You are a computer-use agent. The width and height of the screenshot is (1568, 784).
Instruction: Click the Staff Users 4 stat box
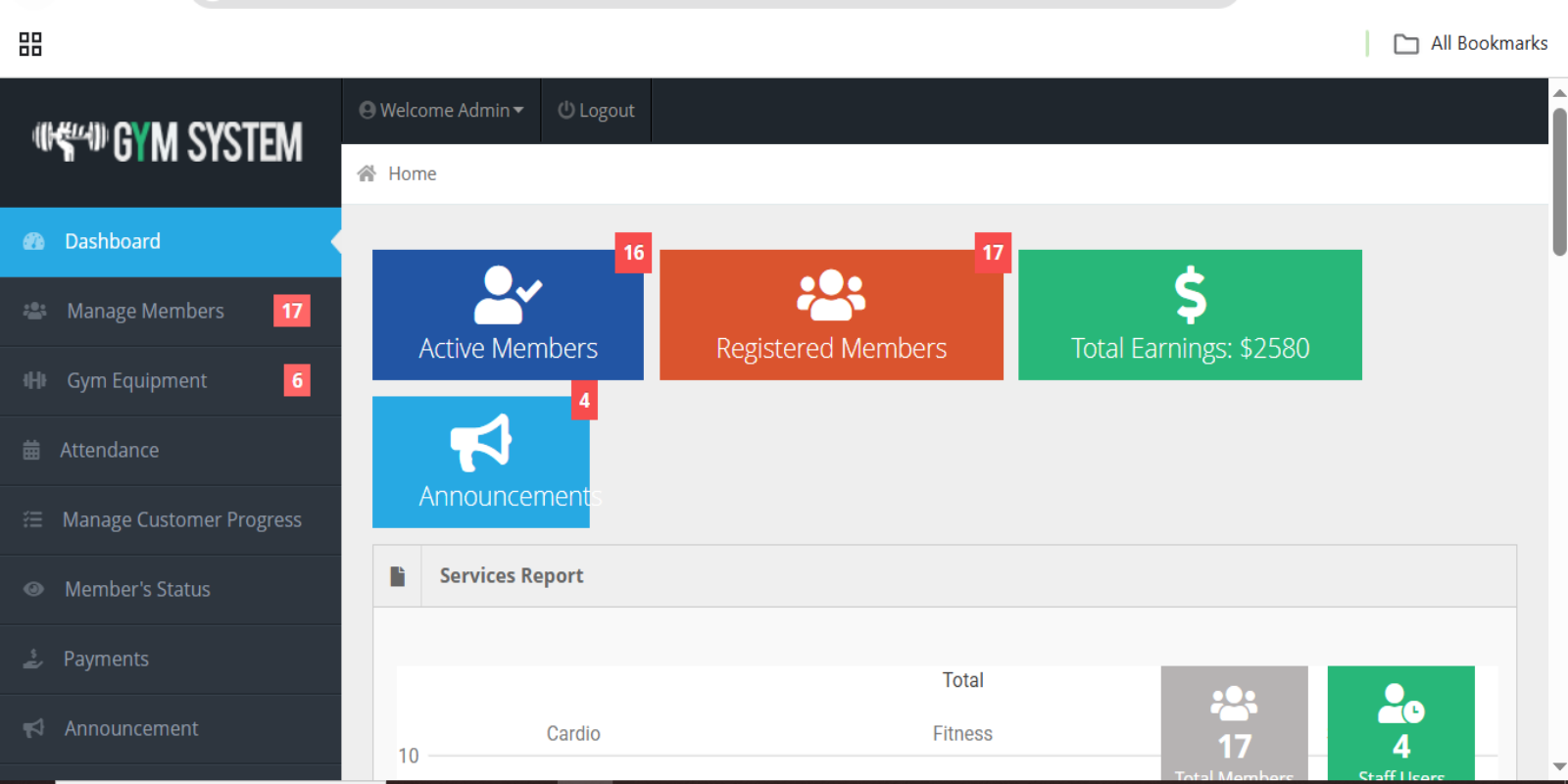(1401, 724)
